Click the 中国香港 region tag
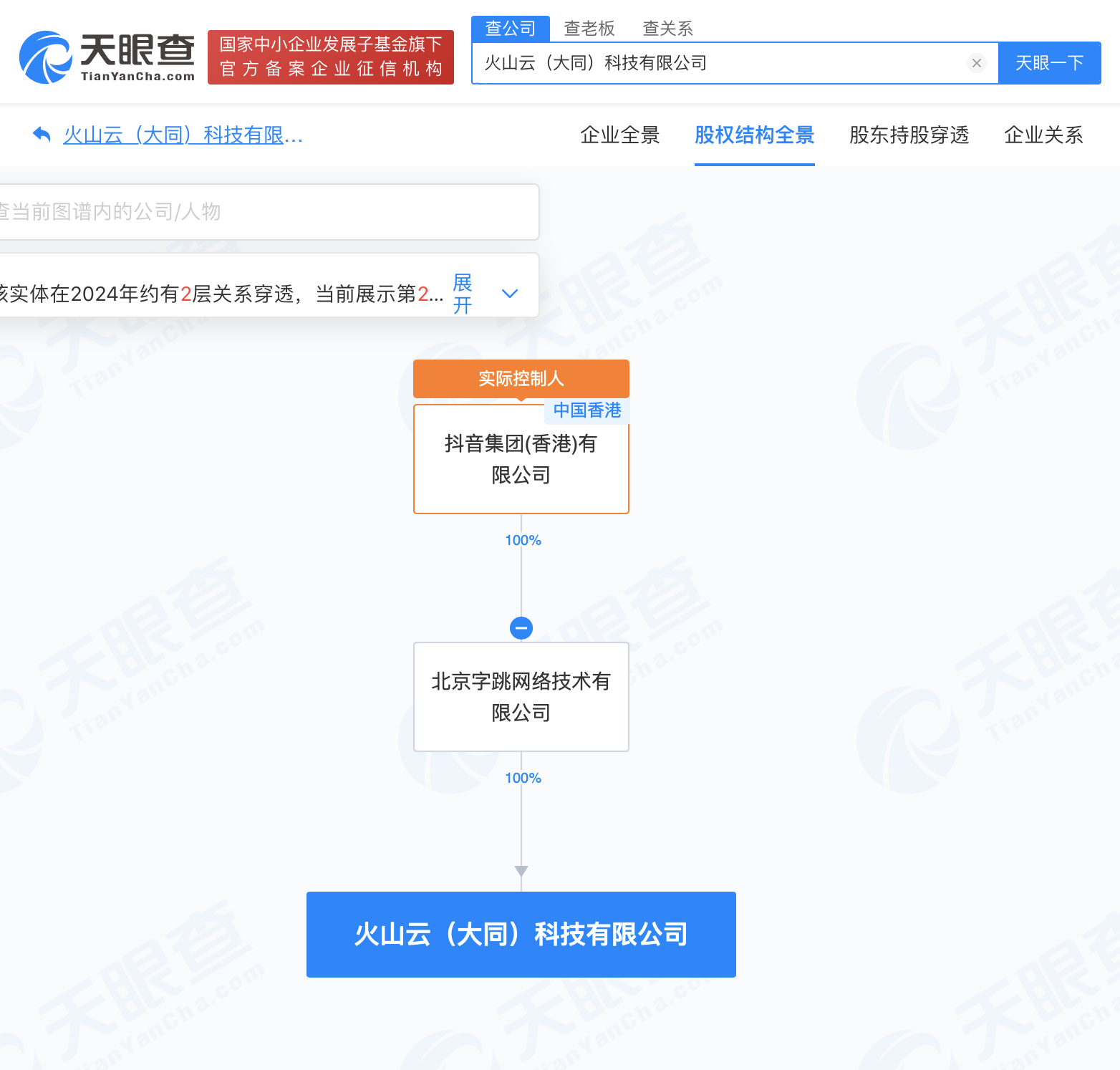The image size is (1120, 1070). click(587, 410)
